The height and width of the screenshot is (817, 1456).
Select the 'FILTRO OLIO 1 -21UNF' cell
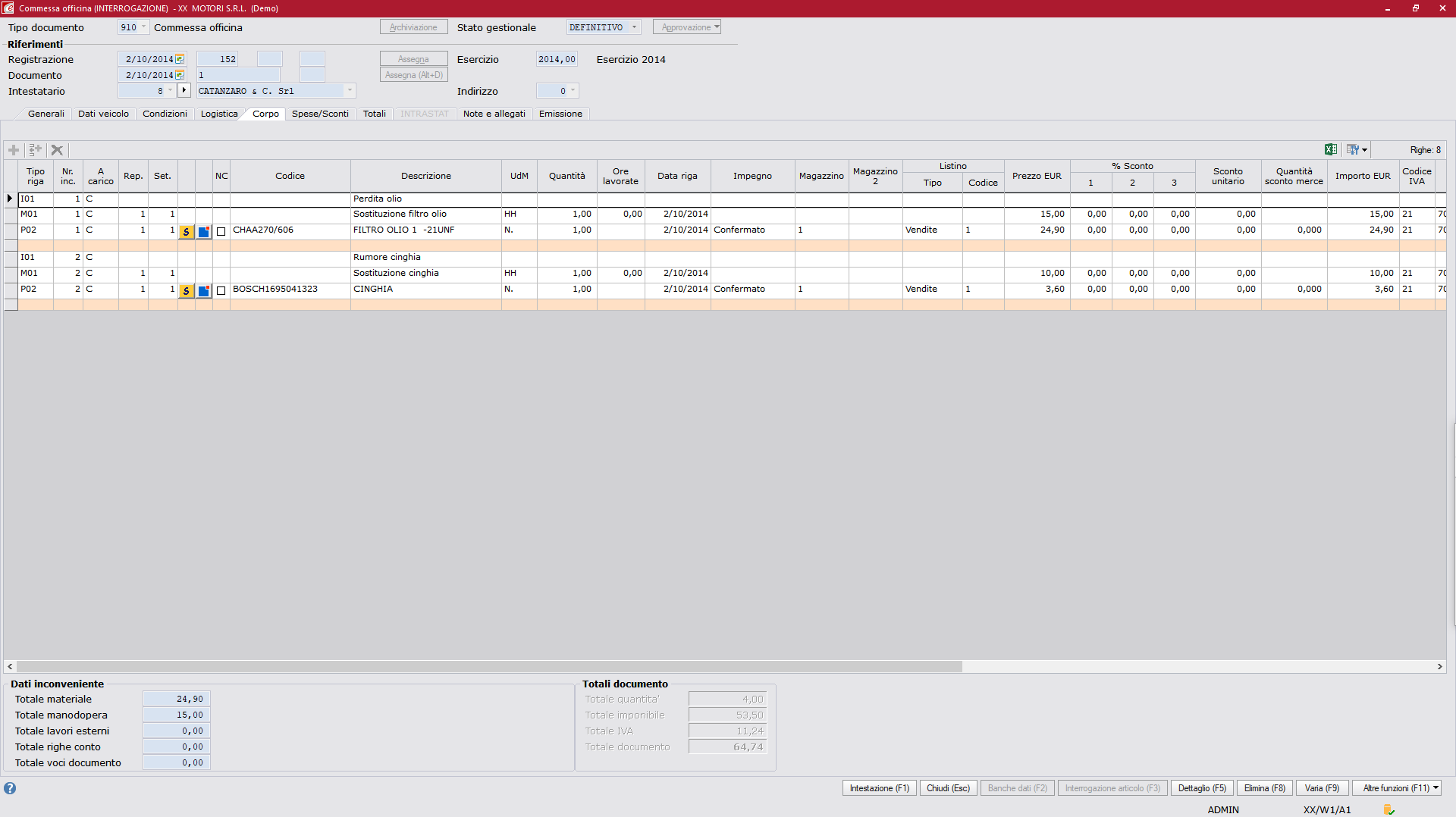[x=425, y=230]
